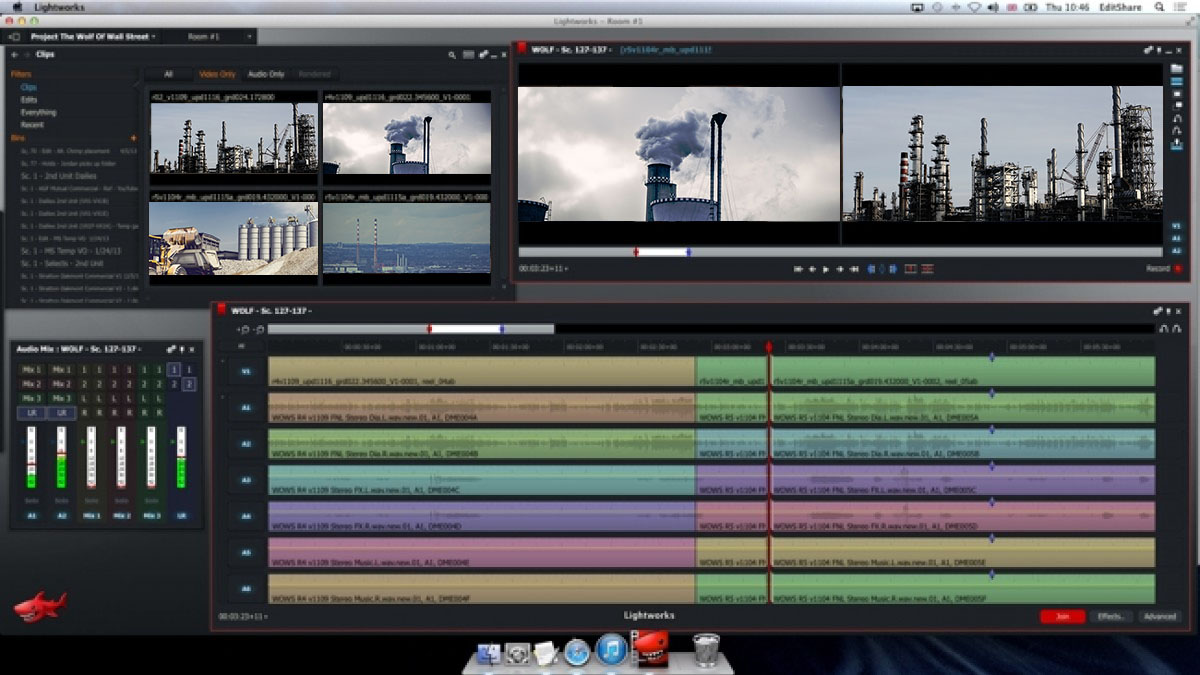Mark out point in the viewer

[x=891, y=269]
